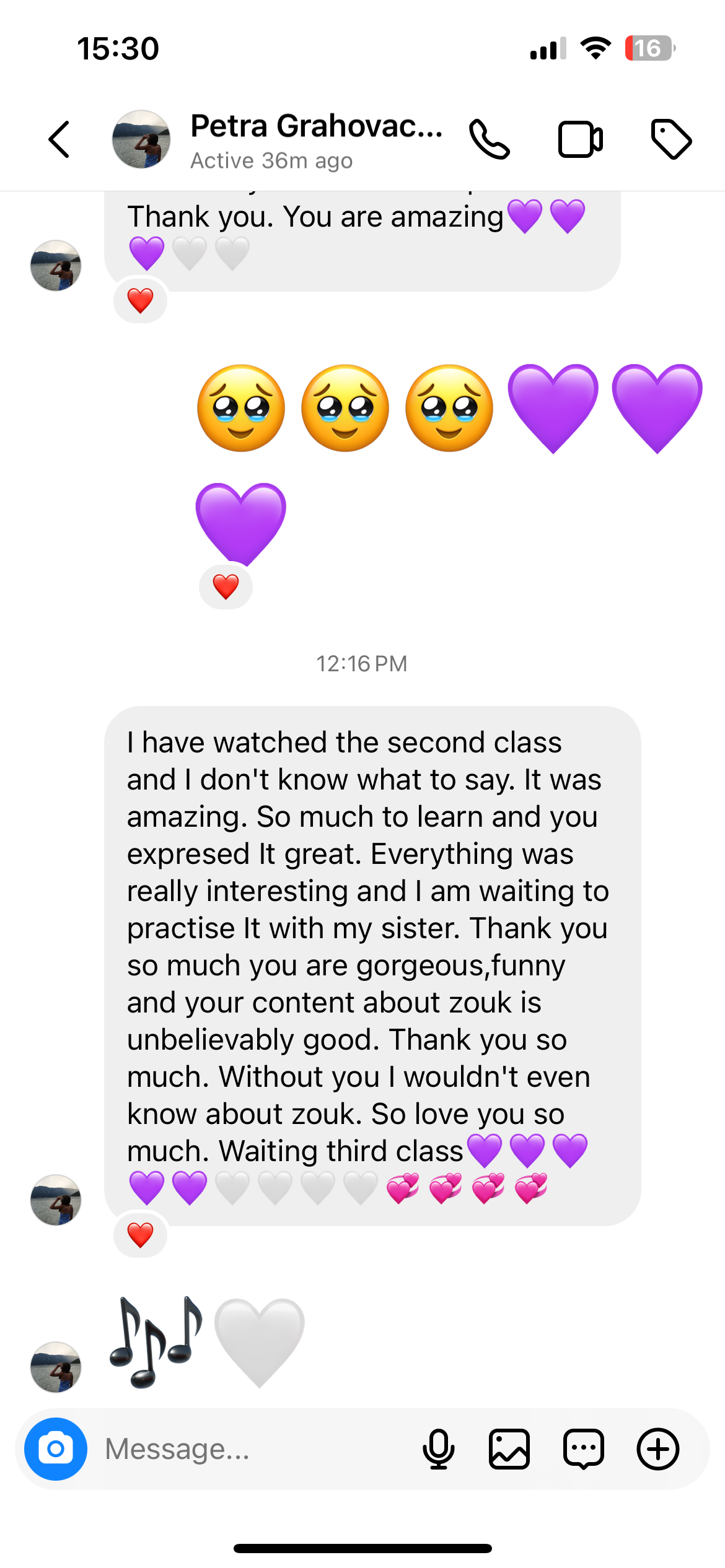
Task: Start an audio call with Petra
Action: coord(490,139)
